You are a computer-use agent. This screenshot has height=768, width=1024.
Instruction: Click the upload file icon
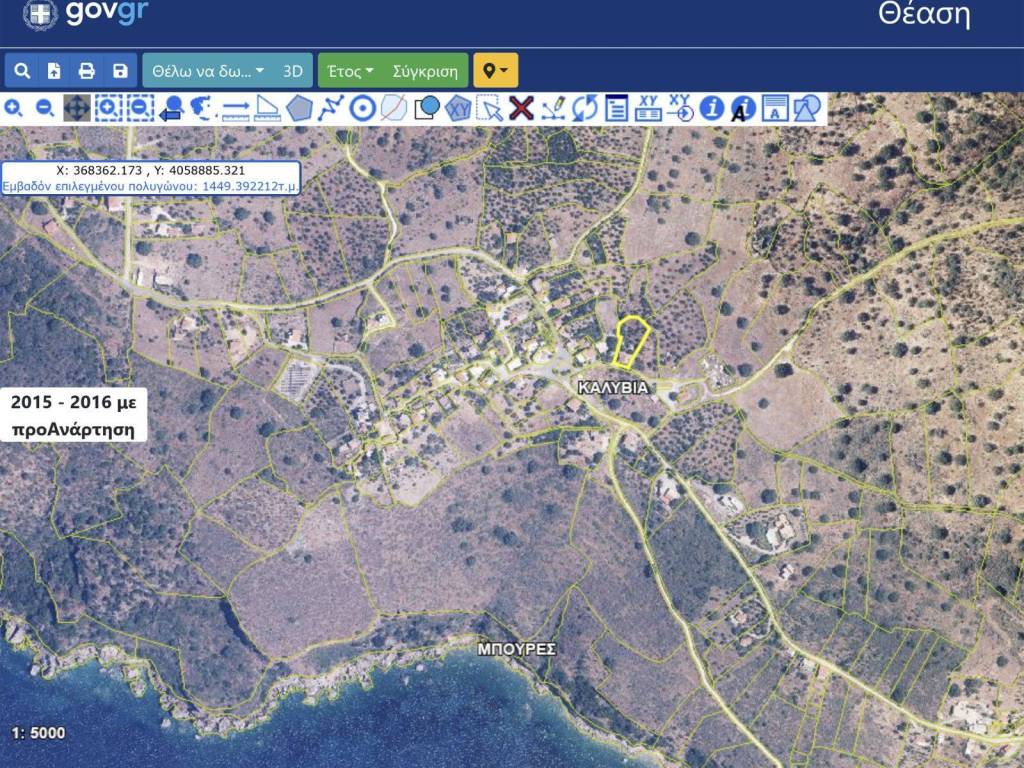coord(54,71)
